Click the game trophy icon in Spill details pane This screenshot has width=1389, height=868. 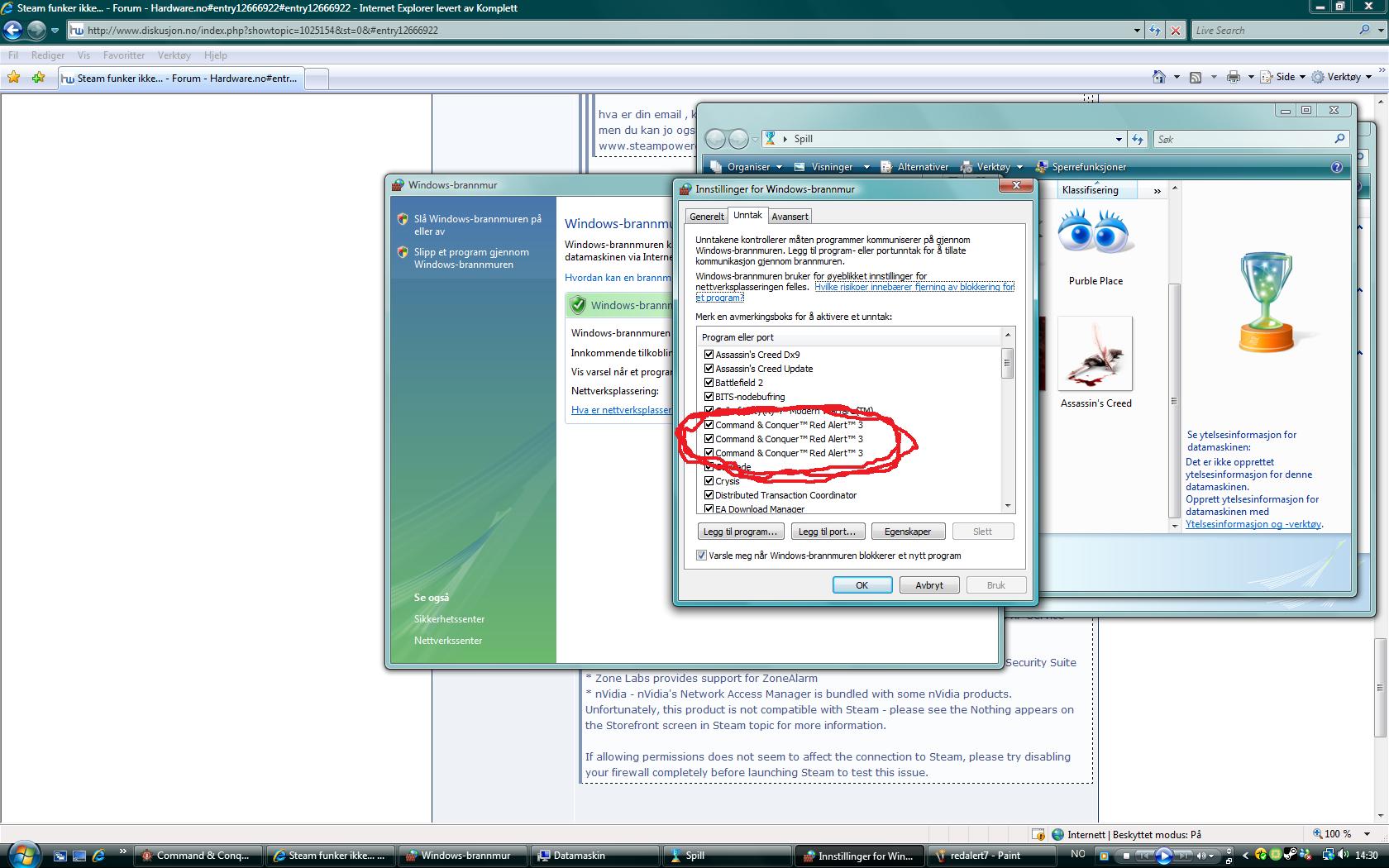[x=1266, y=302]
